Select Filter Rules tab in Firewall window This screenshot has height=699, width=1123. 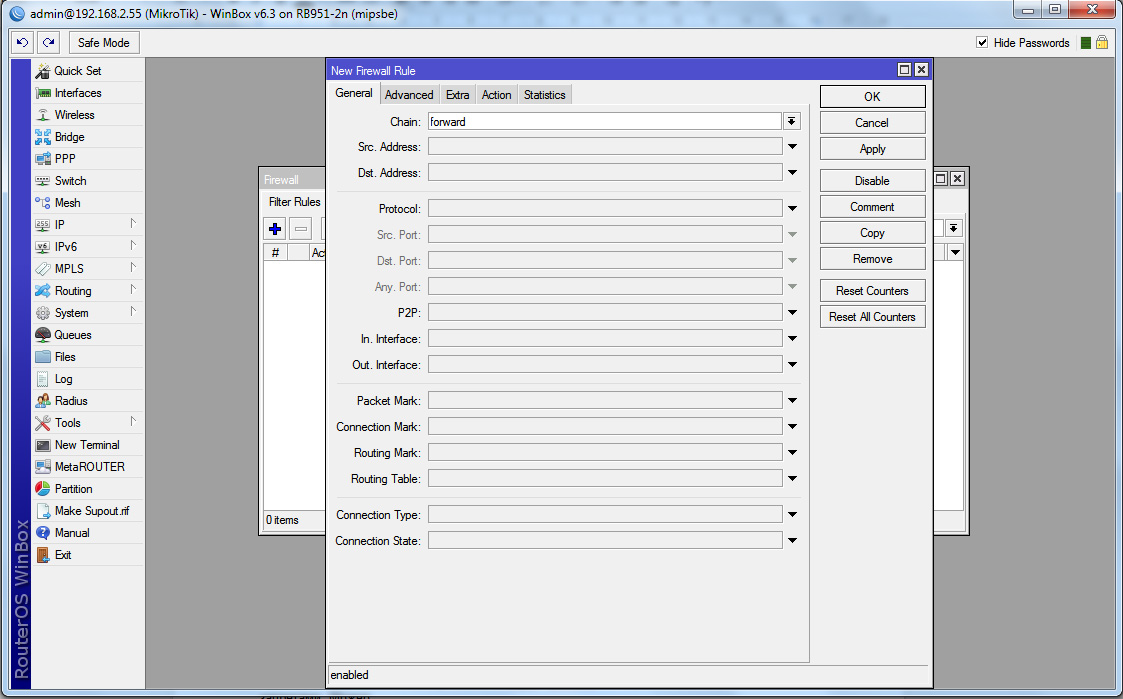click(x=294, y=202)
